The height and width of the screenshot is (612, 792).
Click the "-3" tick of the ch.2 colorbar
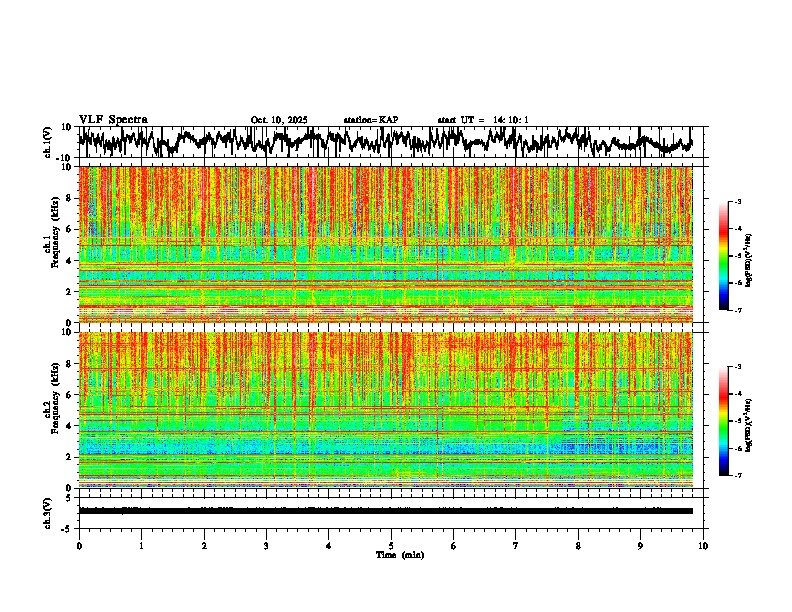pos(738,367)
